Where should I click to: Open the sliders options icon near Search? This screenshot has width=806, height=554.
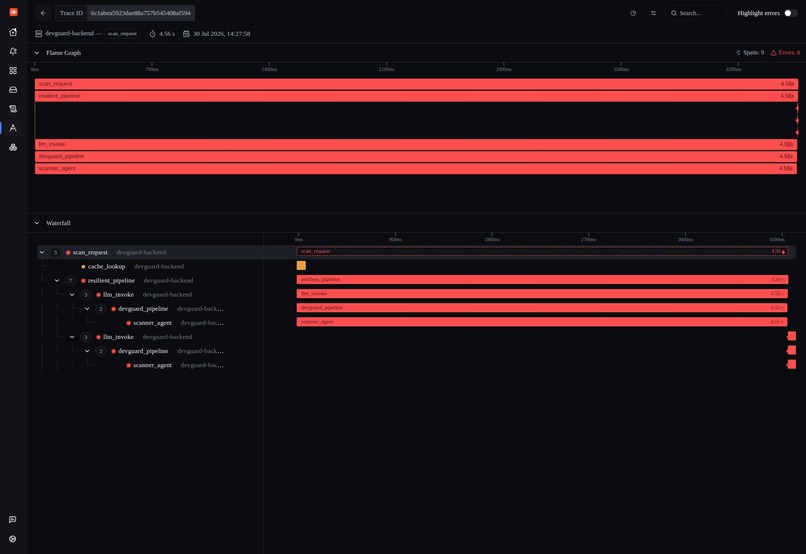coord(653,13)
